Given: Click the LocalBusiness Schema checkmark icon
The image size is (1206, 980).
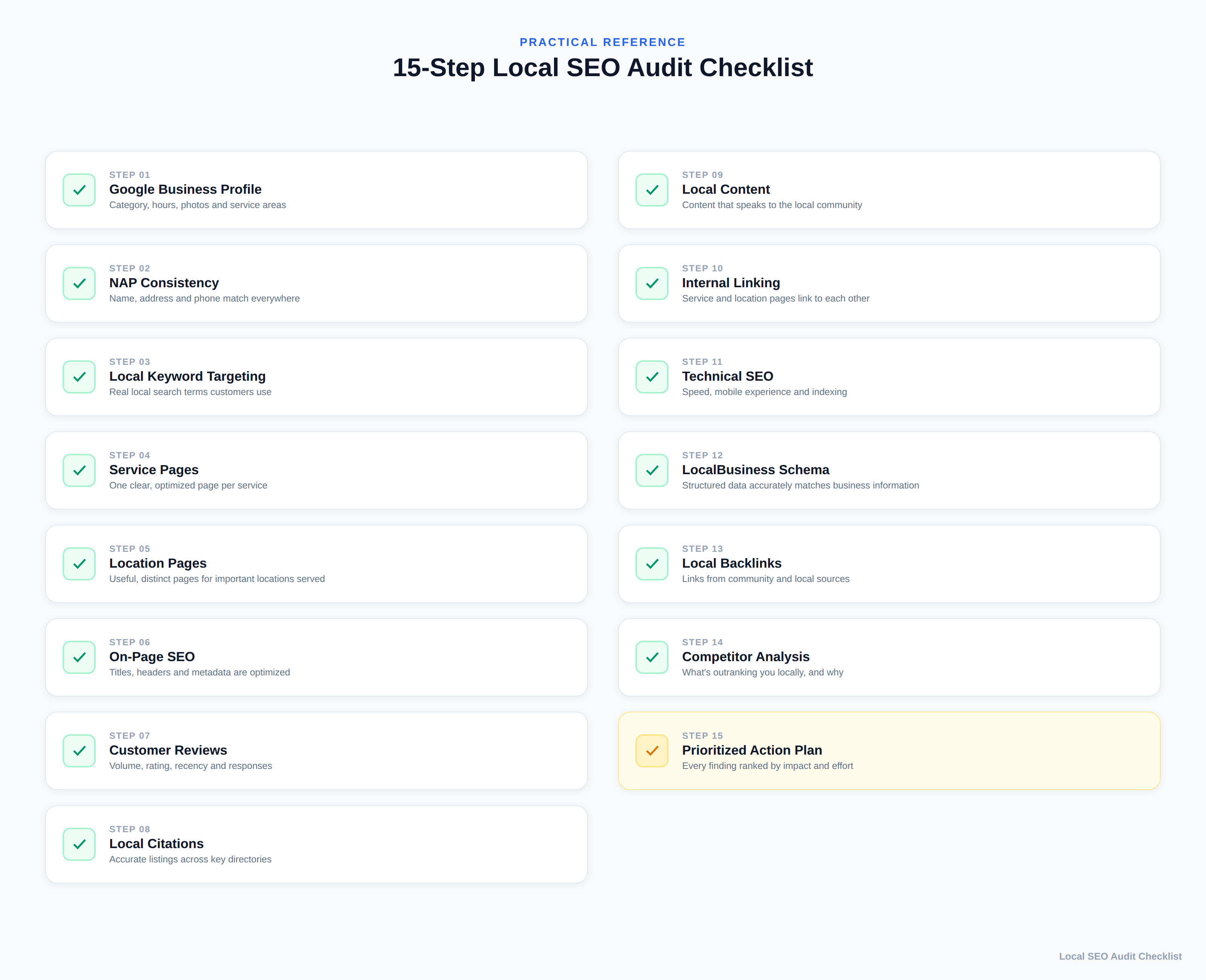Looking at the screenshot, I should pyautogui.click(x=652, y=470).
